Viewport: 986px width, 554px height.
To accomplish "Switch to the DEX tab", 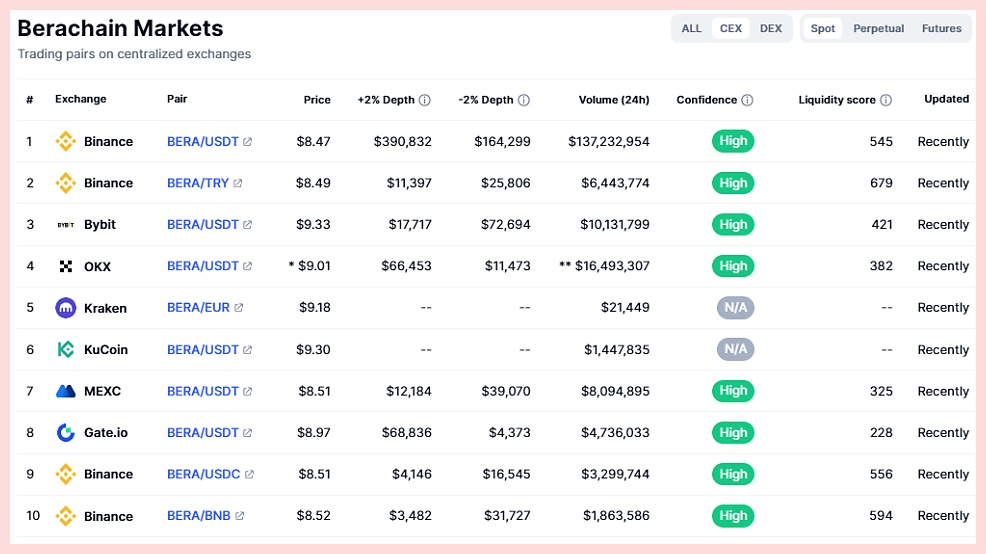I will 770,28.
